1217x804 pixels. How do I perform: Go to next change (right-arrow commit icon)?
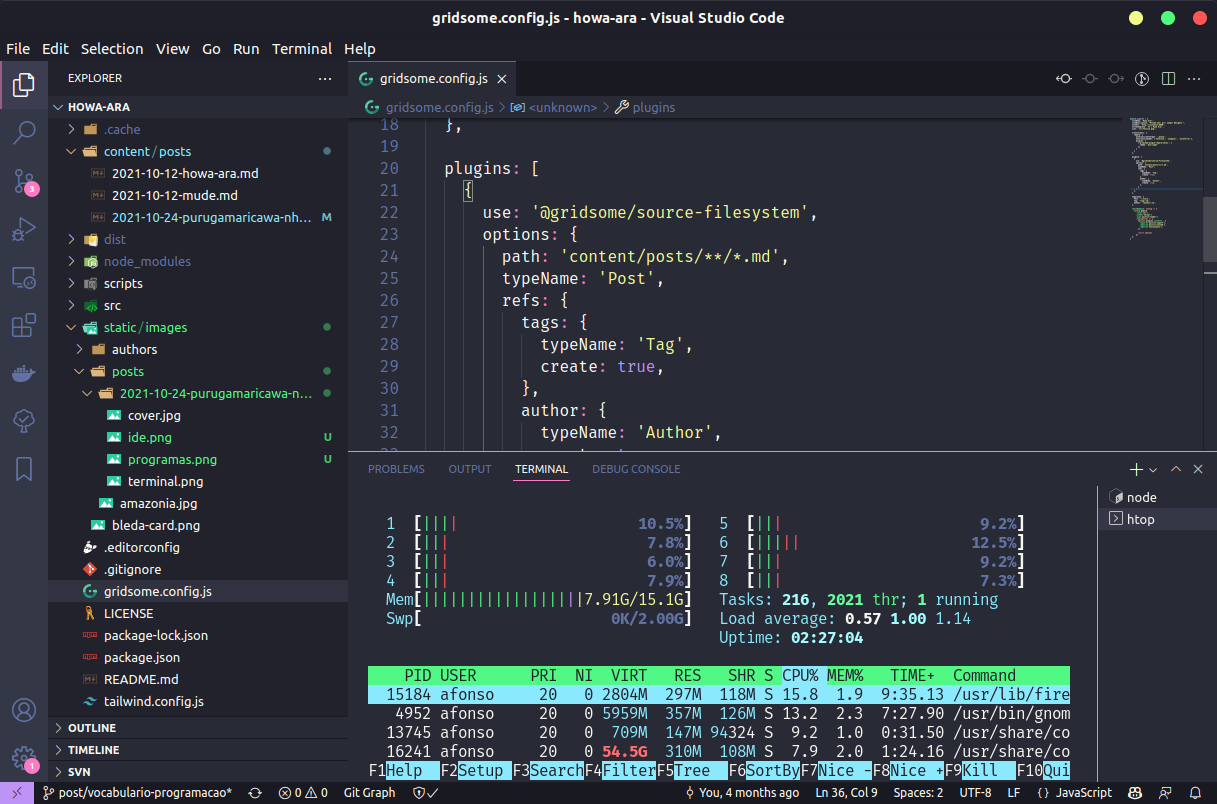pyautogui.click(x=1116, y=79)
